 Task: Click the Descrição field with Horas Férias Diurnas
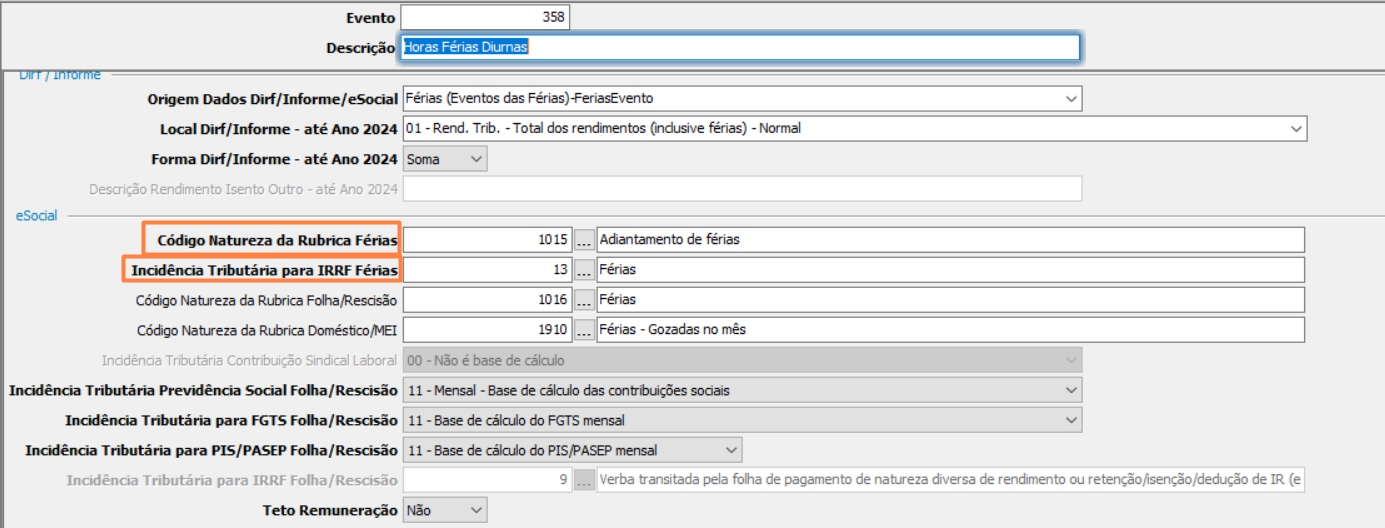739,47
